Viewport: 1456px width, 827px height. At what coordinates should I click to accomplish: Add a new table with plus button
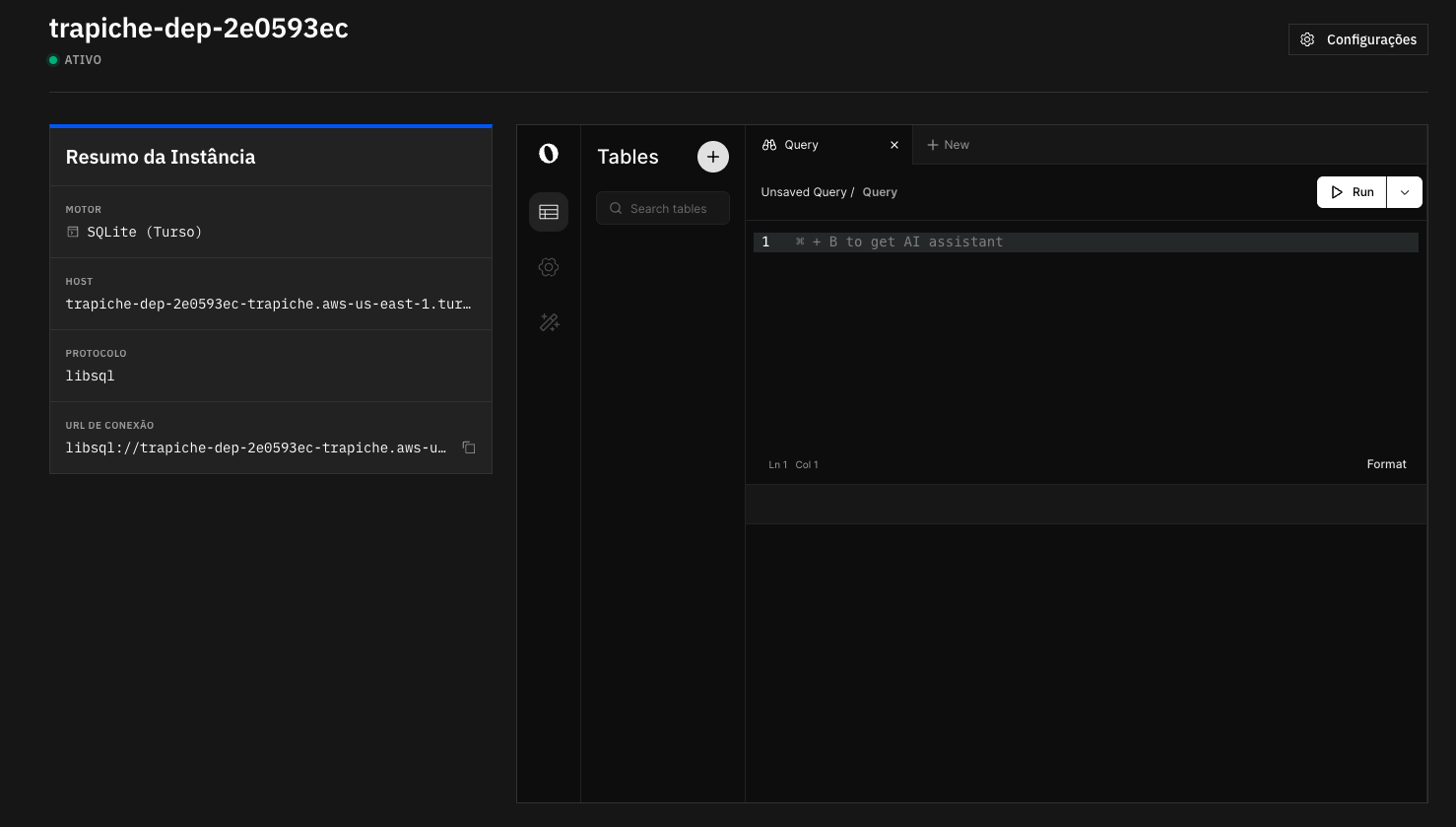click(x=713, y=157)
